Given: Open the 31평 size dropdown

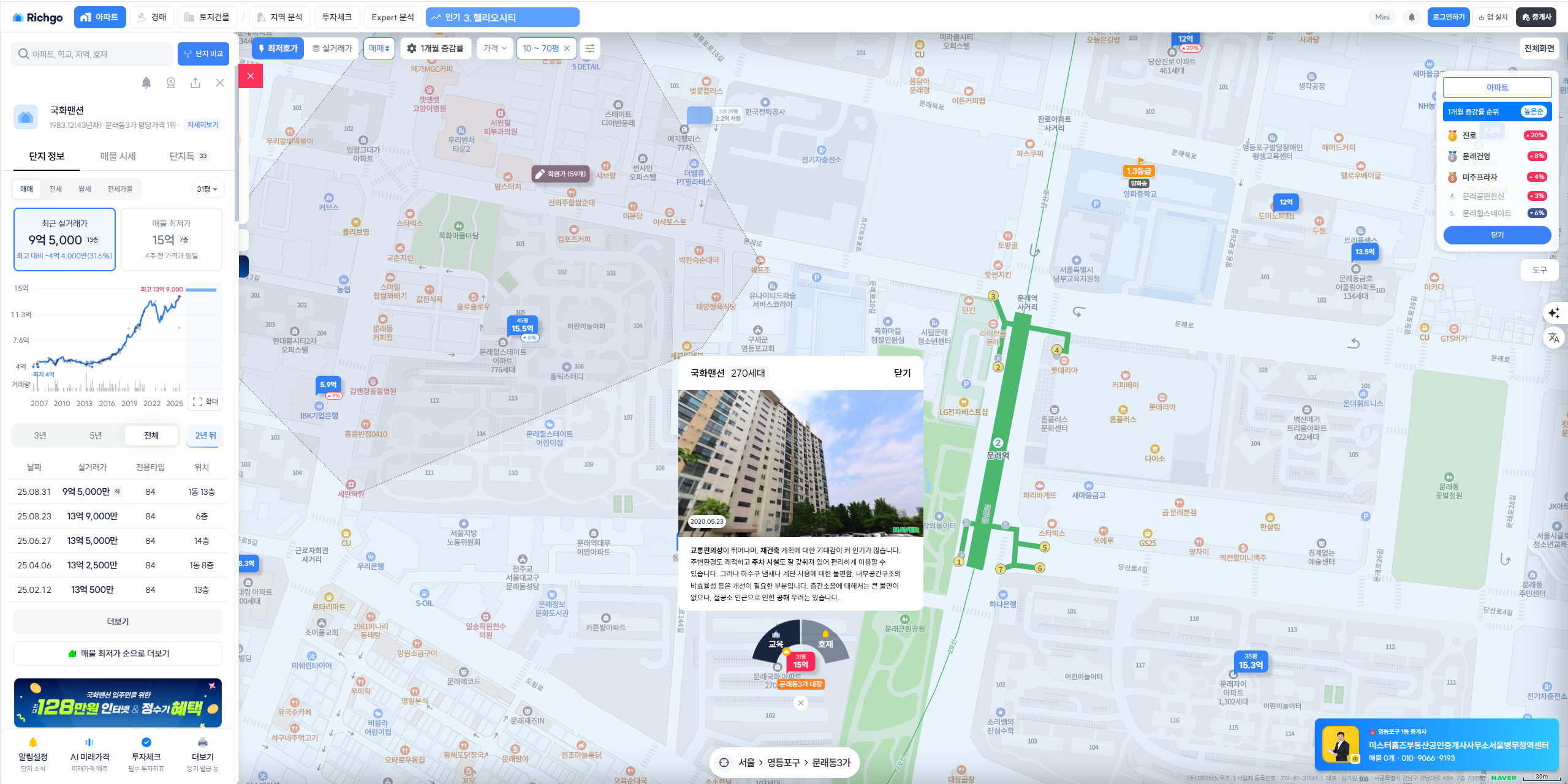Looking at the screenshot, I should point(207,189).
